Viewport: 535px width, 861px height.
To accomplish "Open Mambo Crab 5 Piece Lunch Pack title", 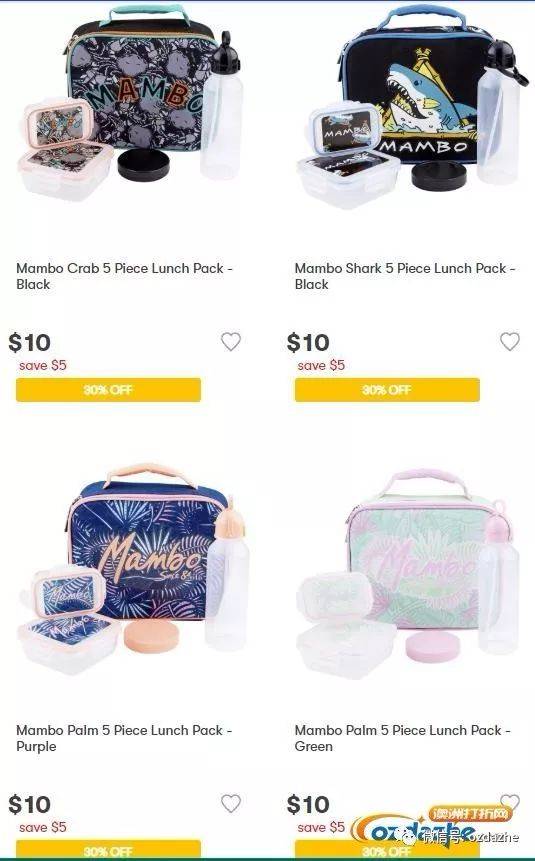I will click(125, 276).
